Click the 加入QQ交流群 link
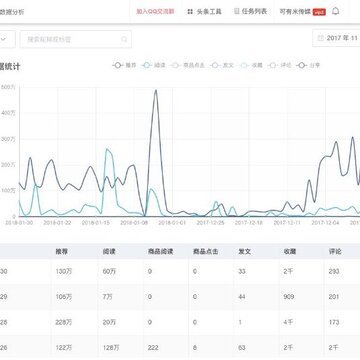 coord(155,12)
